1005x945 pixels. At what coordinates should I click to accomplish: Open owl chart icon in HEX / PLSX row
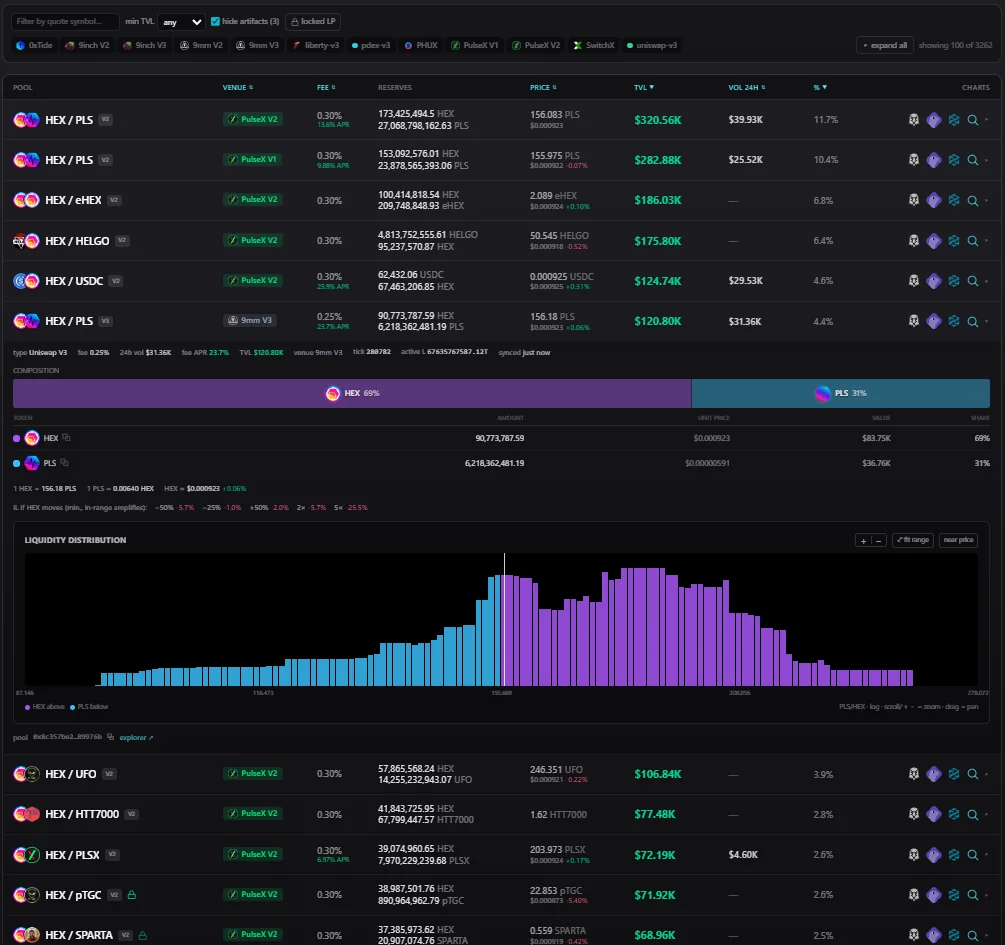point(914,855)
